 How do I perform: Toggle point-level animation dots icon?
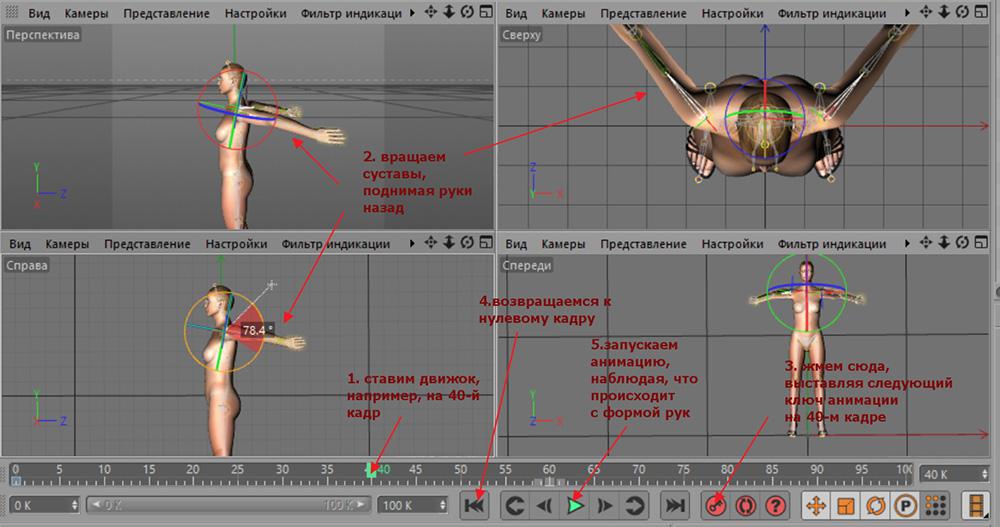[x=936, y=506]
